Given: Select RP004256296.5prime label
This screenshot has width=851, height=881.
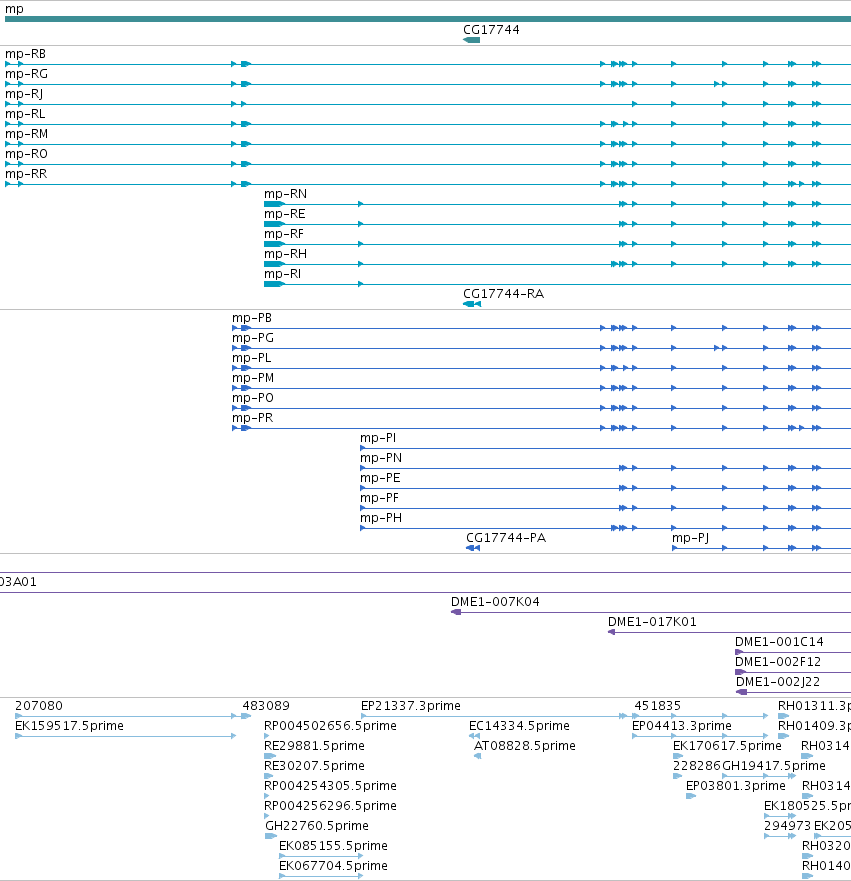Looking at the screenshot, I should [330, 806].
